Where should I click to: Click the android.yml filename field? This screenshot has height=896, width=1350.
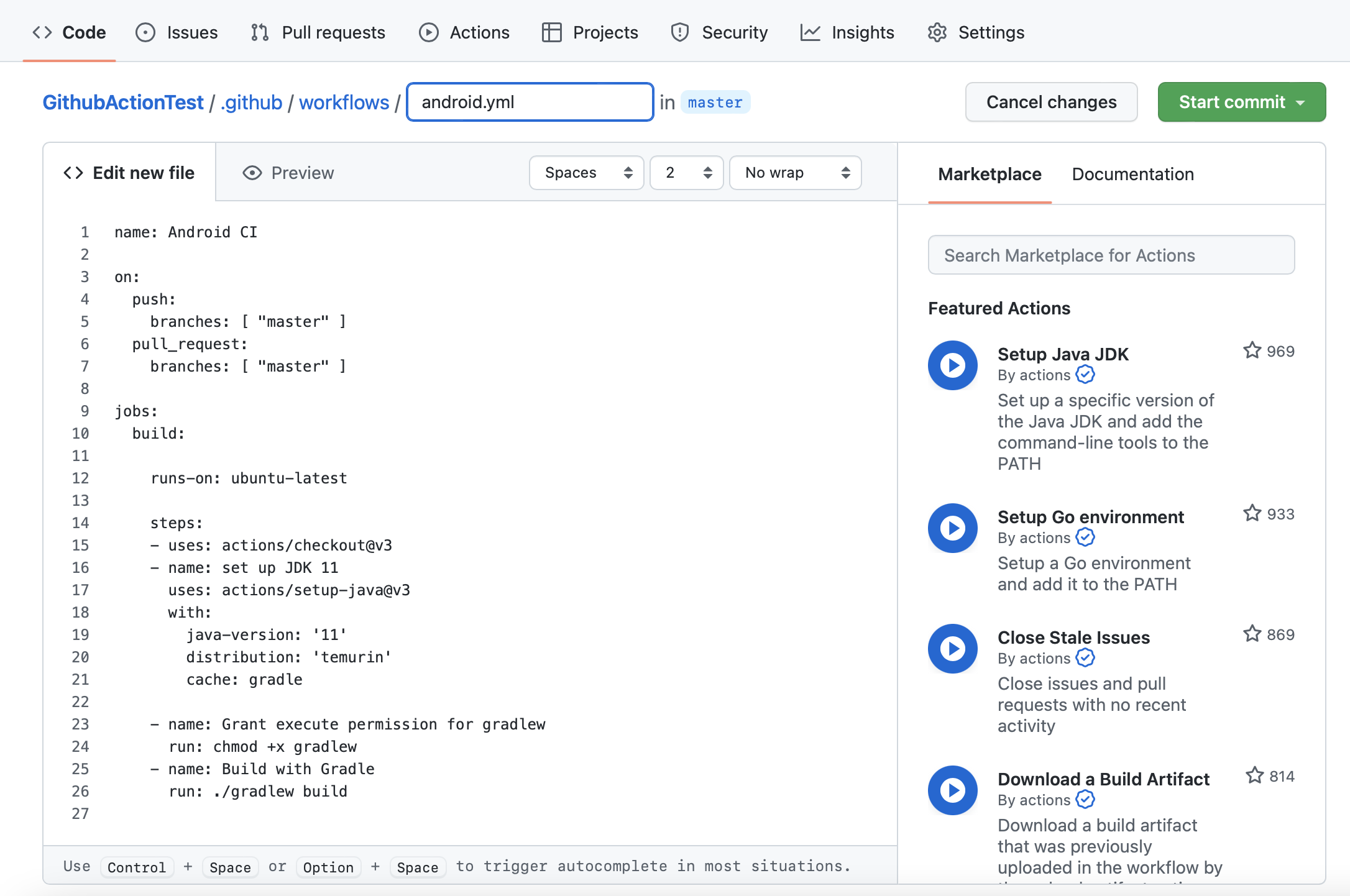tap(530, 102)
